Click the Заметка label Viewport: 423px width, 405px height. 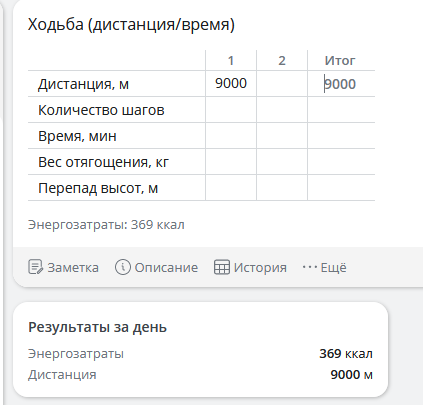tap(73, 268)
